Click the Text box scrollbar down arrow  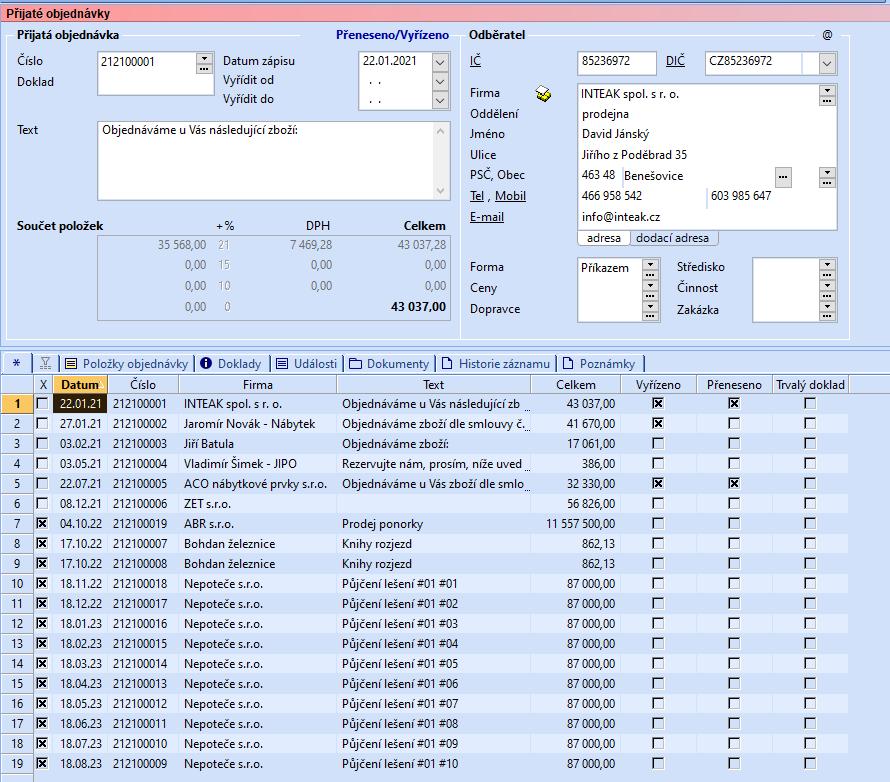pyautogui.click(x=440, y=191)
